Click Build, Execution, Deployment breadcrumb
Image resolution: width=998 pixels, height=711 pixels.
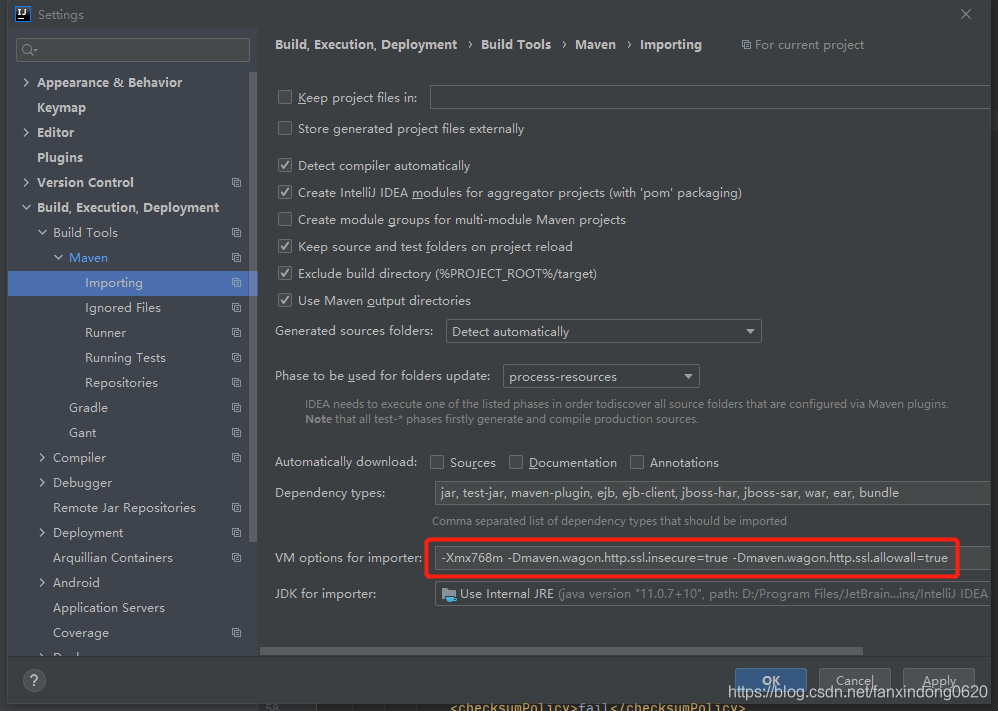tap(366, 45)
